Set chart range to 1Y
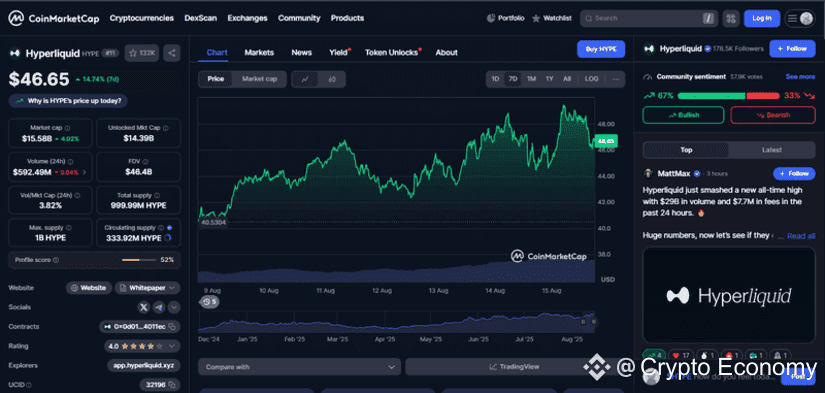The width and height of the screenshot is (825, 393). coord(549,79)
